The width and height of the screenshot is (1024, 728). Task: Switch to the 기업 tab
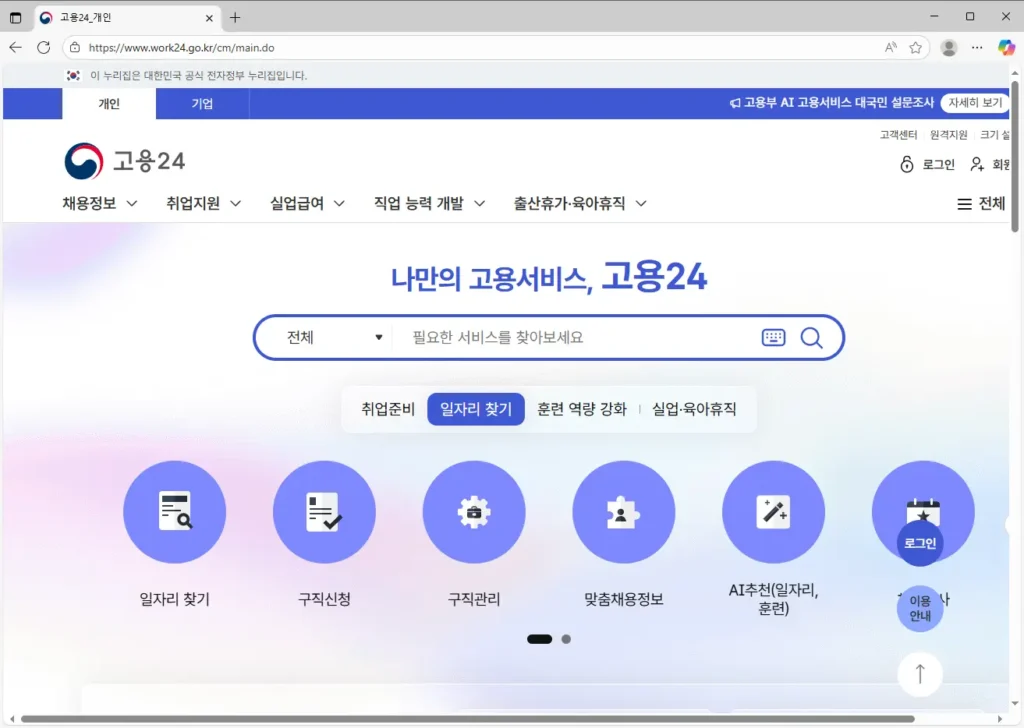tap(202, 104)
